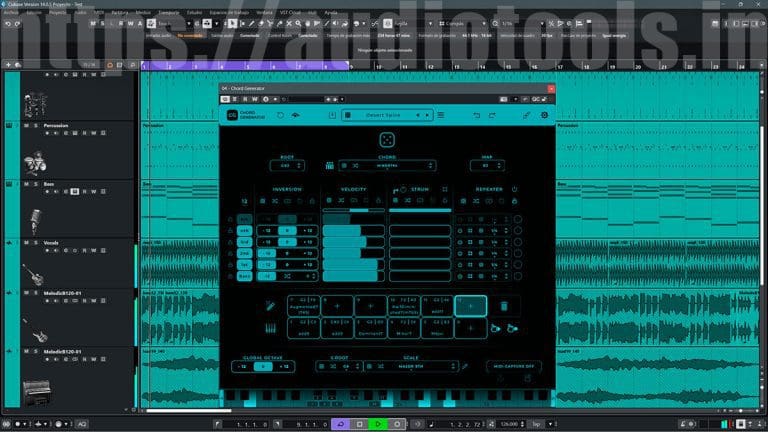Open the Map value selector
Image resolution: width=768 pixels, height=432 pixels.
point(486,166)
